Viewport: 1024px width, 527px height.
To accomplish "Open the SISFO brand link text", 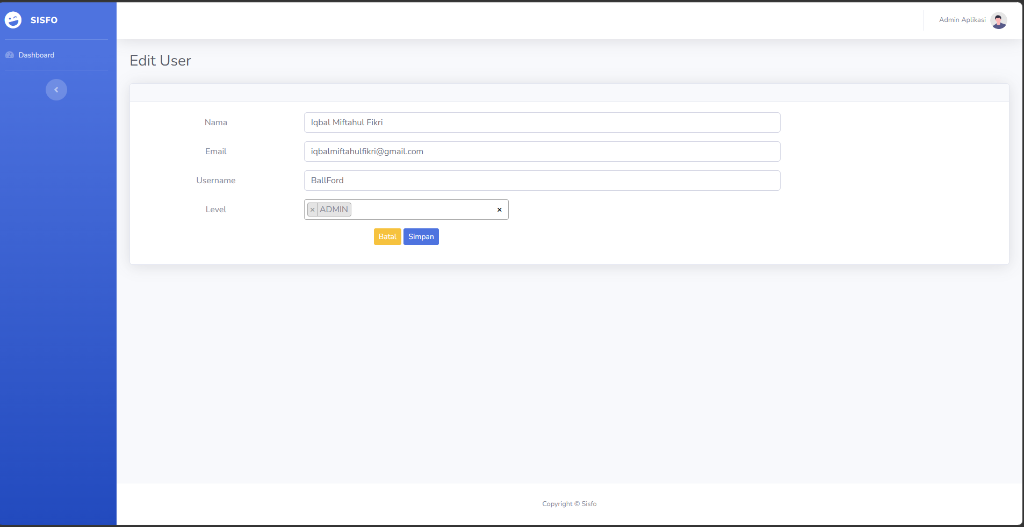I will [44, 20].
